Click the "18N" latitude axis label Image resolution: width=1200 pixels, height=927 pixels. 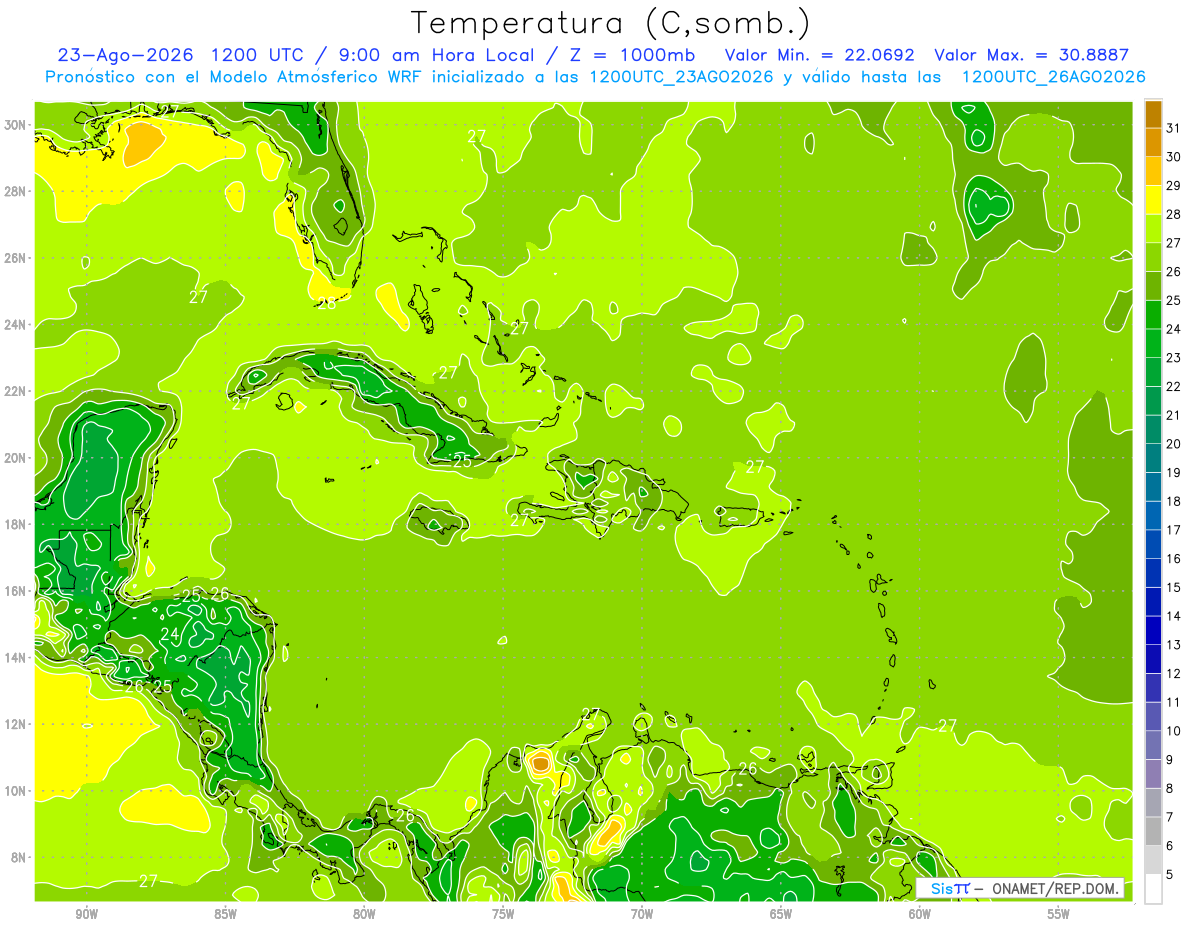pos(15,524)
